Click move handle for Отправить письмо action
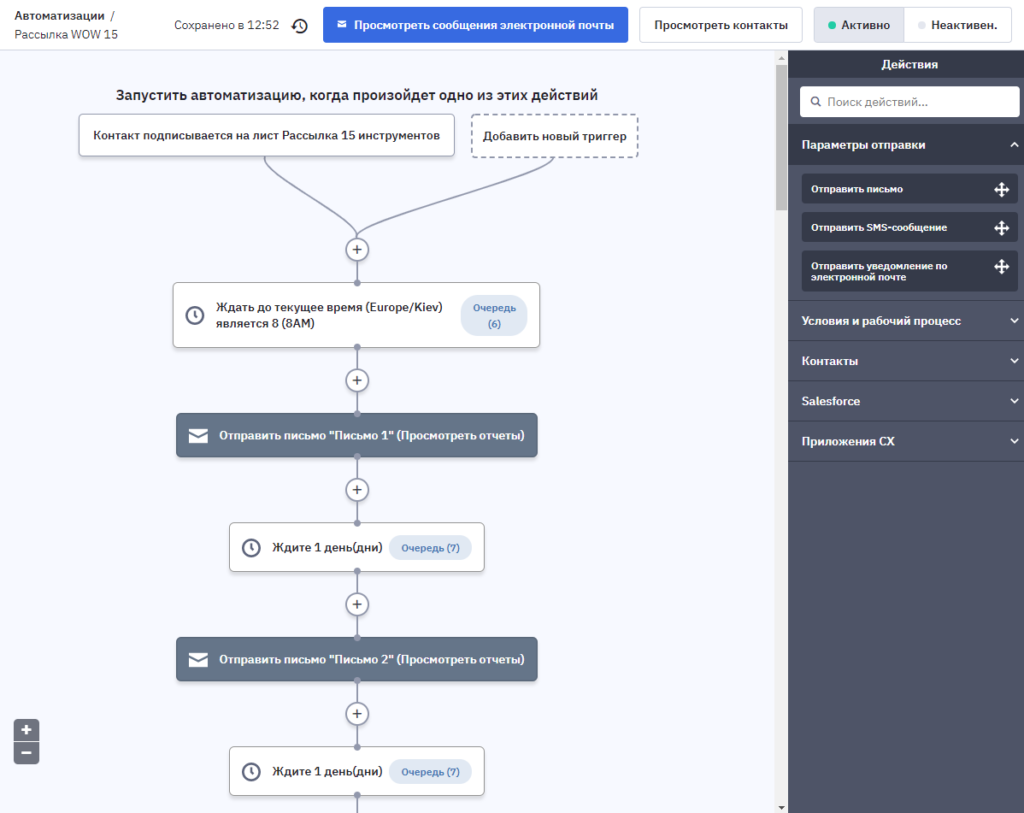 click(1001, 189)
